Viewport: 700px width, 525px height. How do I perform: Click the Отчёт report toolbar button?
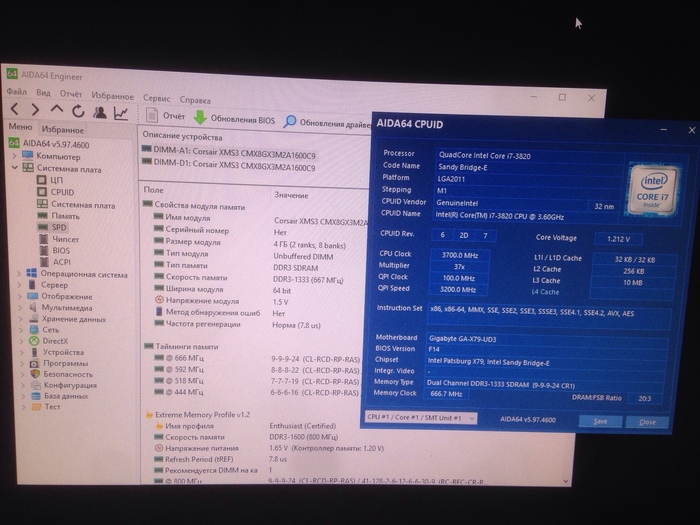164,116
